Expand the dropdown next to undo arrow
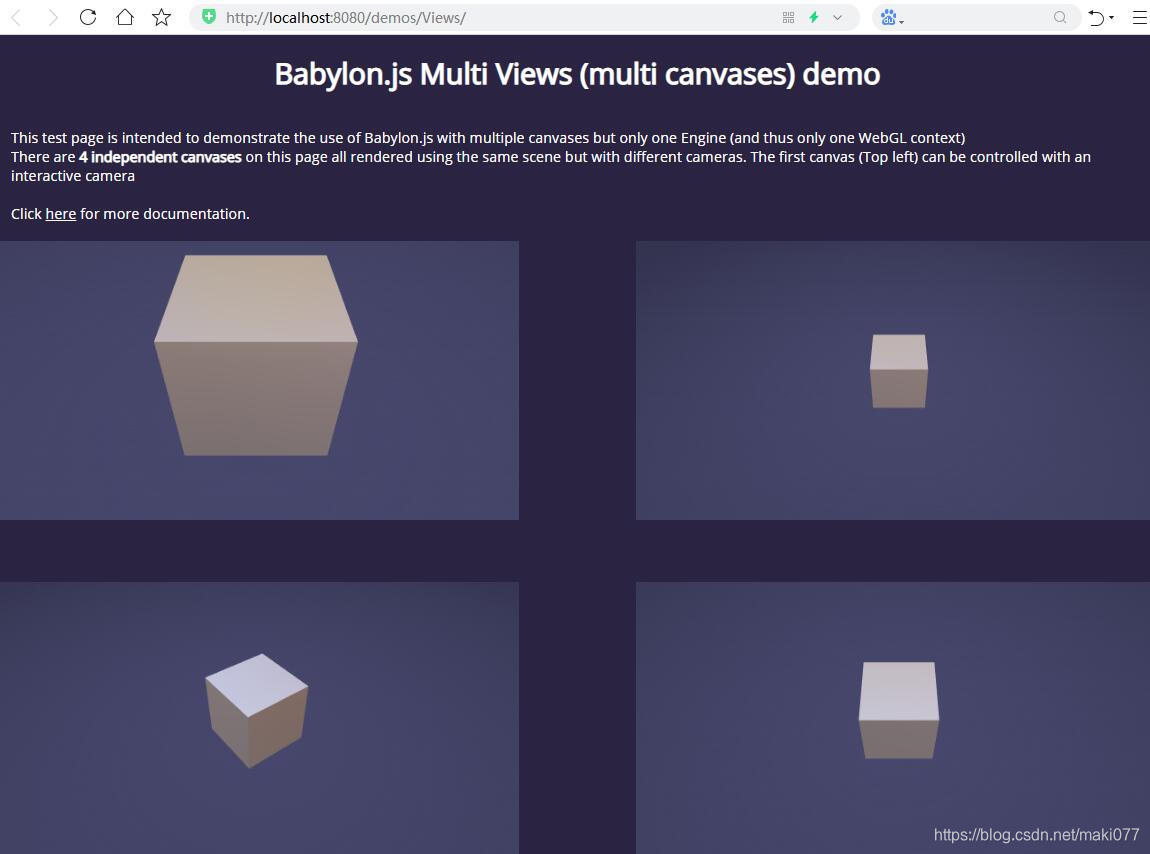This screenshot has width=1150, height=854. [1112, 18]
